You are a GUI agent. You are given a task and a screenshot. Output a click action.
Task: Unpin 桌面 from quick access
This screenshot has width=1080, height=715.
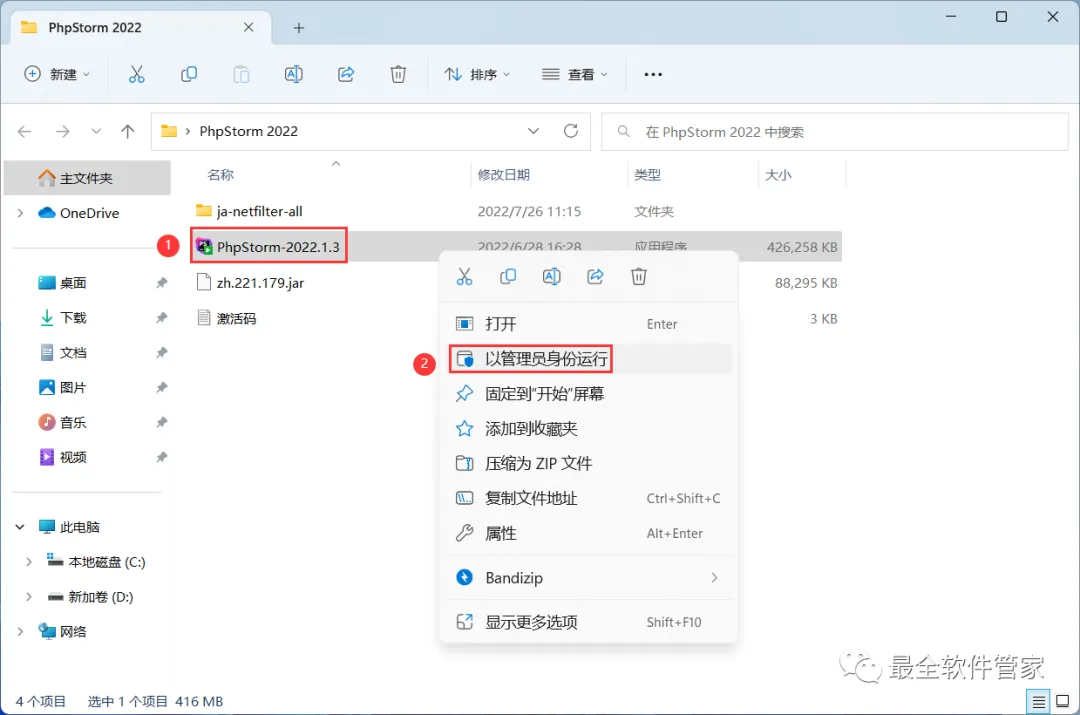pyautogui.click(x=161, y=282)
